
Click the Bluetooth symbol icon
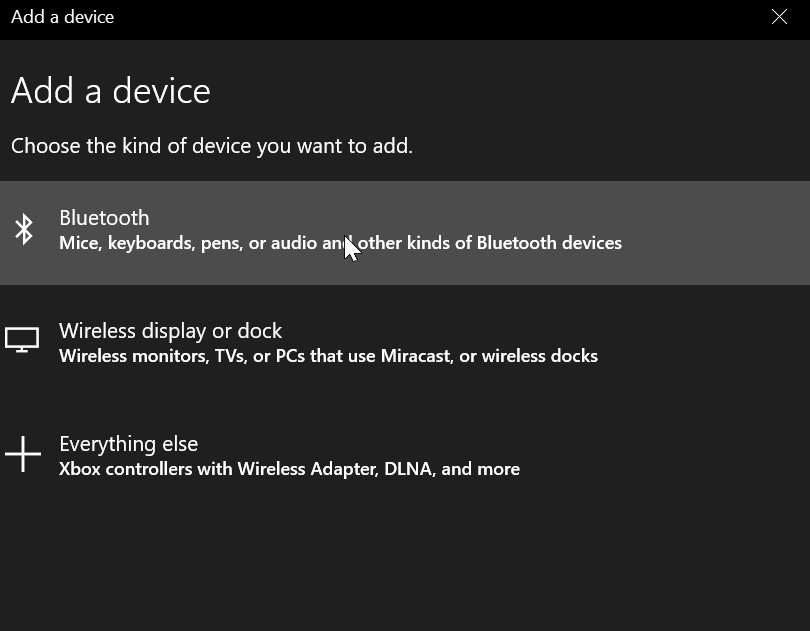[24, 229]
